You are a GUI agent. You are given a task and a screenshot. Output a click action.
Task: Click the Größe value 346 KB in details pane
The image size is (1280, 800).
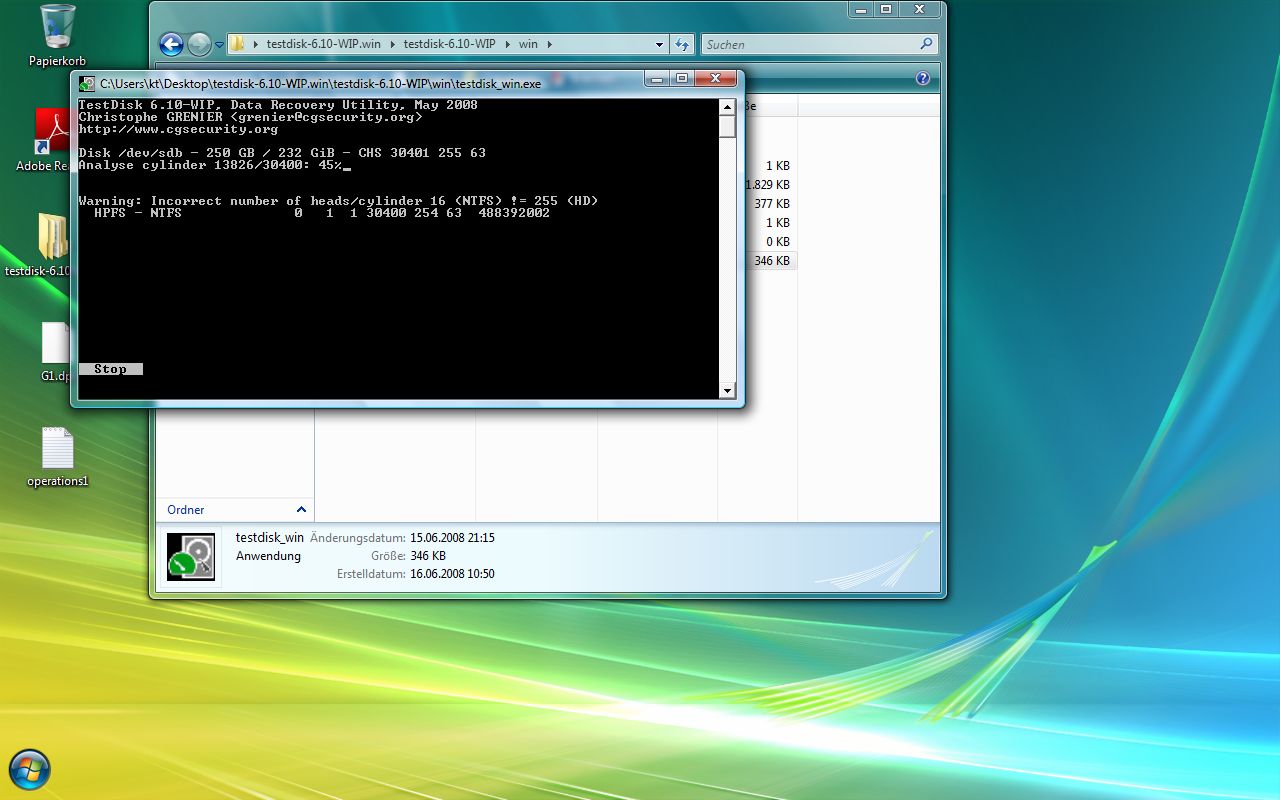(x=428, y=556)
